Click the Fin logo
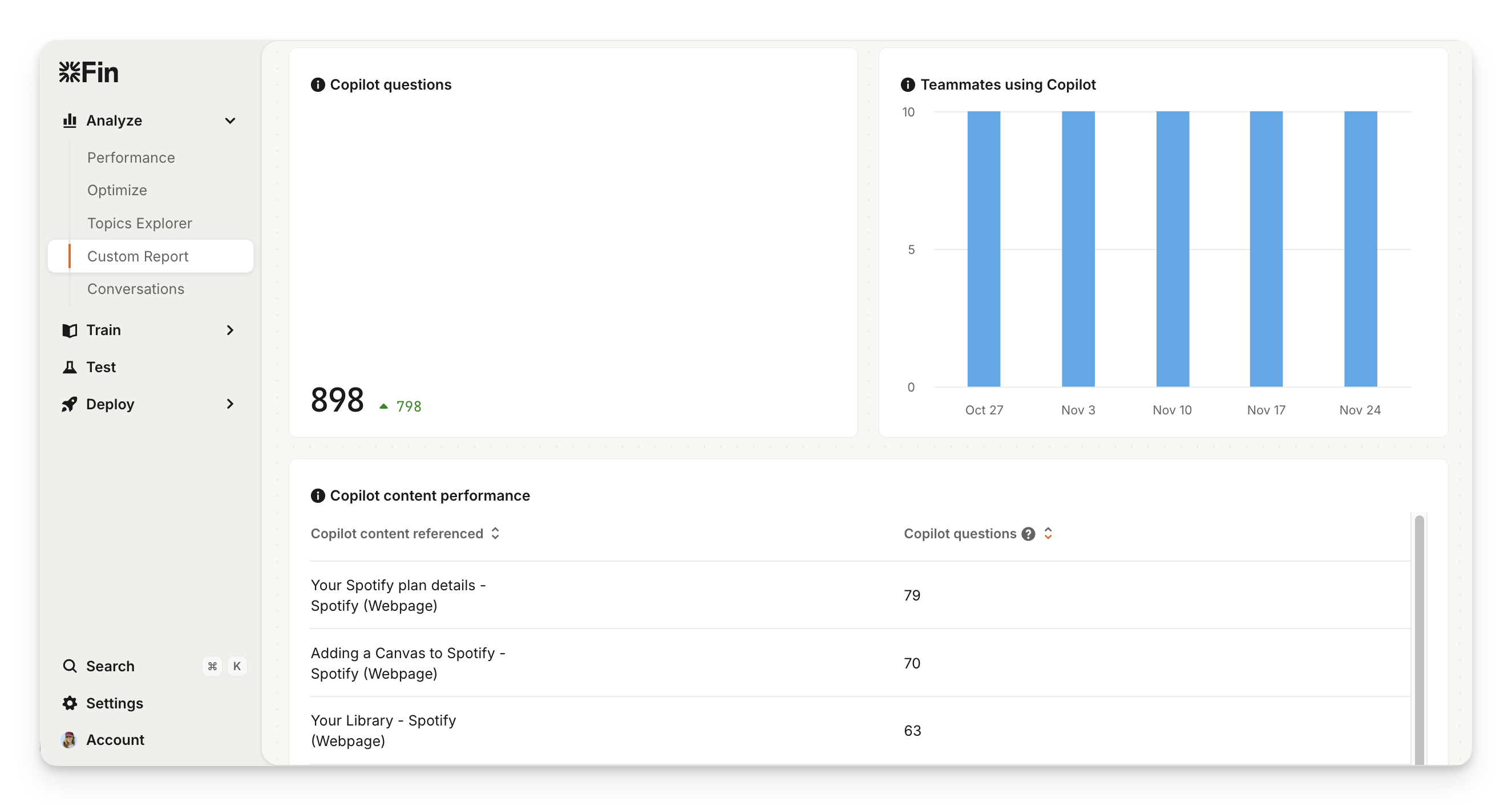This screenshot has width=1512, height=806. (88, 72)
